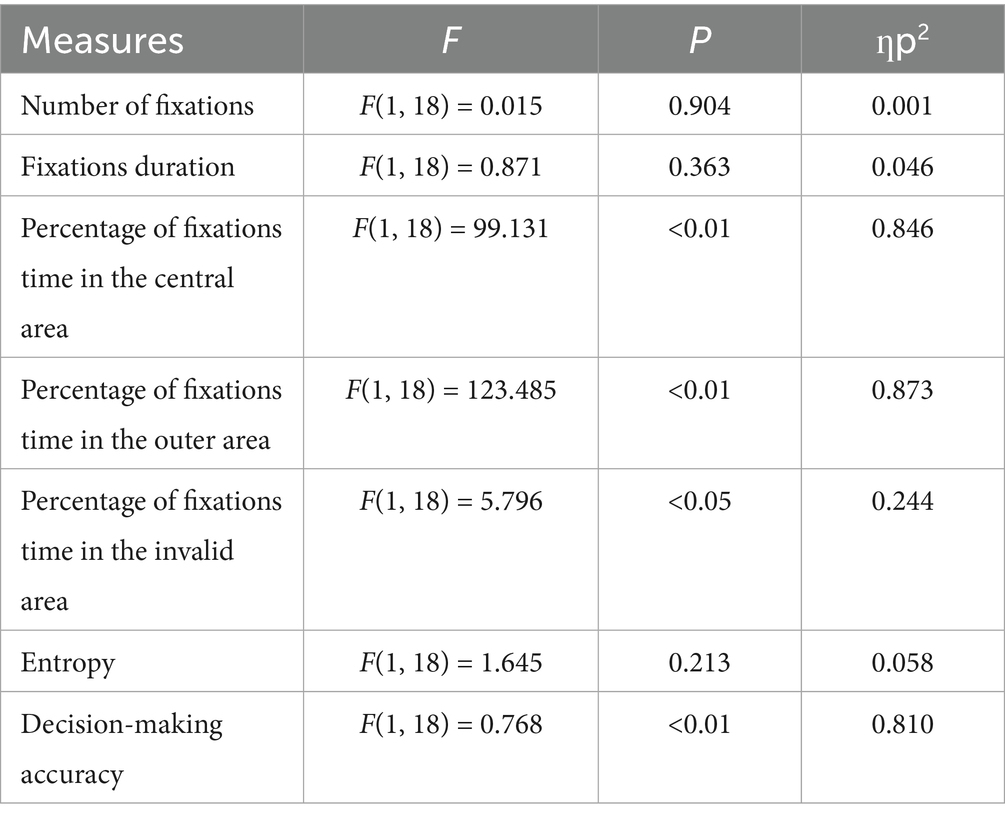This screenshot has width=1005, height=821.
Task: Click the F column header
Action: pos(450,40)
